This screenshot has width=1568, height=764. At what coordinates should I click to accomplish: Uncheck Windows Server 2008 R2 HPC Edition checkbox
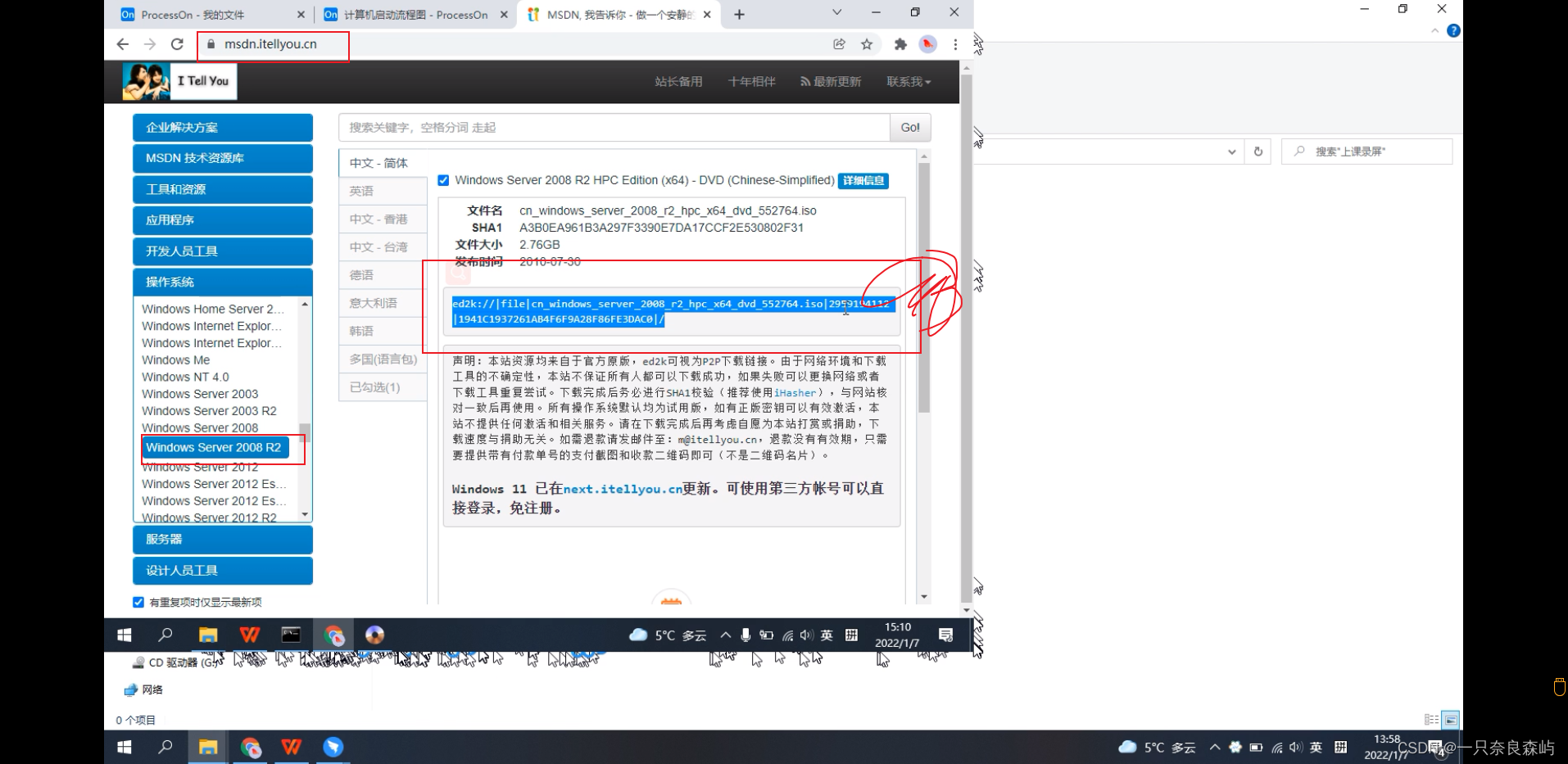(443, 180)
